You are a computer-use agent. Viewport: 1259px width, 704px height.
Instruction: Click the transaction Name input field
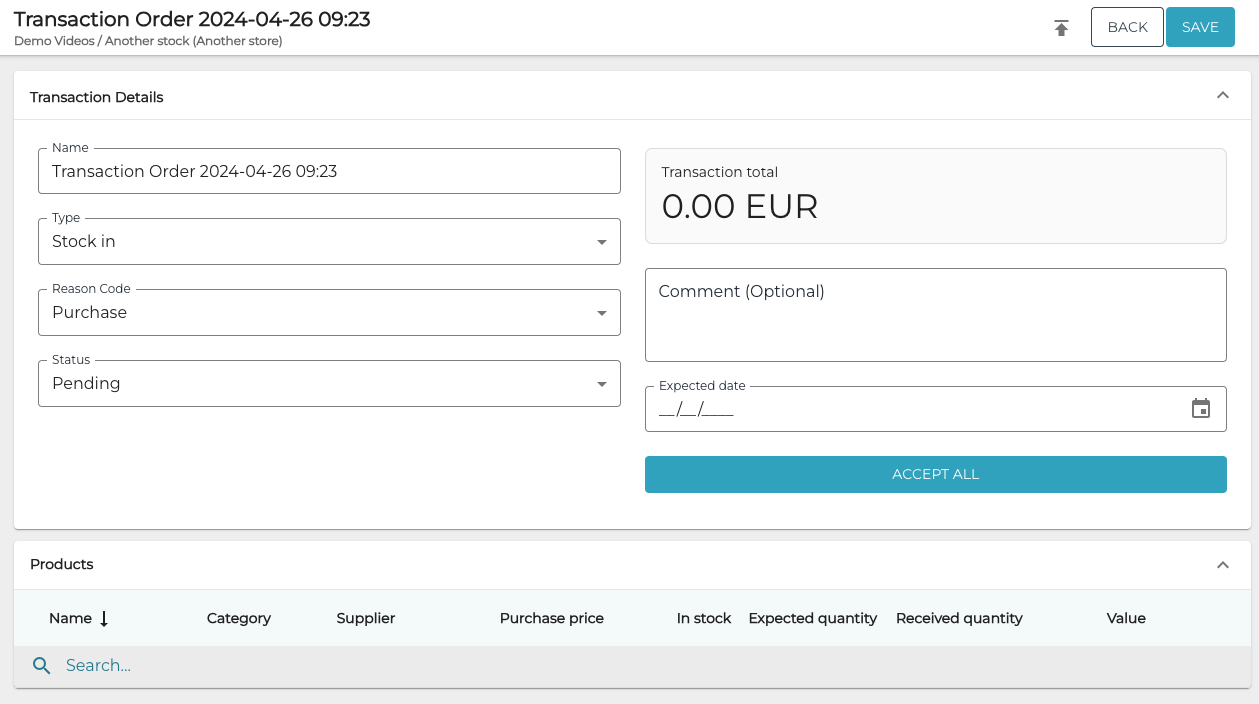329,170
